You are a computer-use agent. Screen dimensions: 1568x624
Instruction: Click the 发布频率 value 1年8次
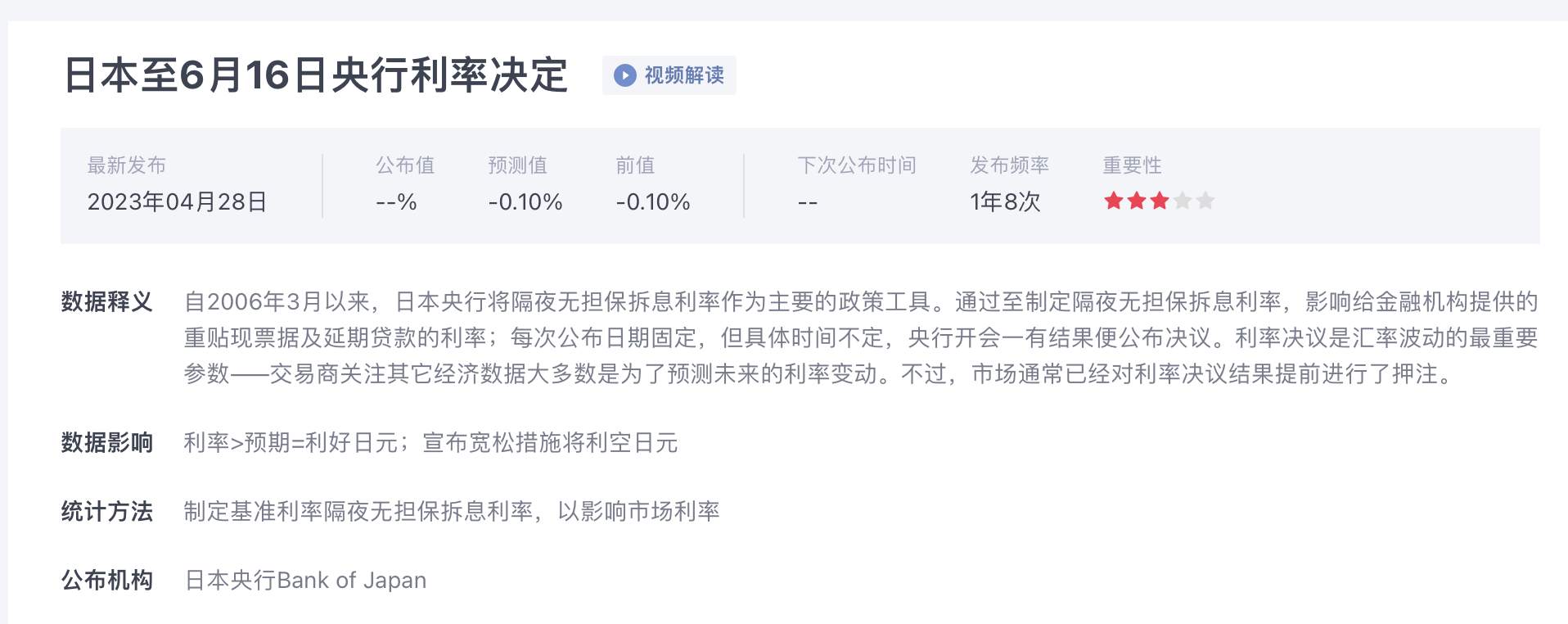tap(1005, 201)
